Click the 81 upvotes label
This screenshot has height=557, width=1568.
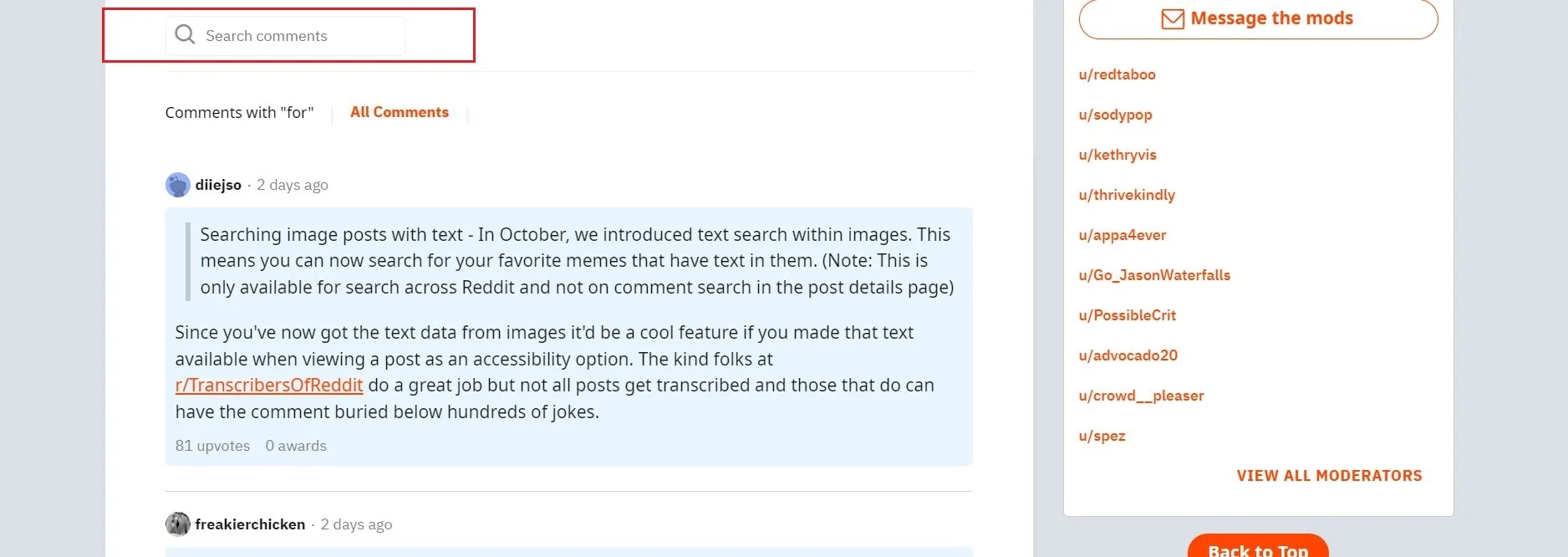(212, 446)
